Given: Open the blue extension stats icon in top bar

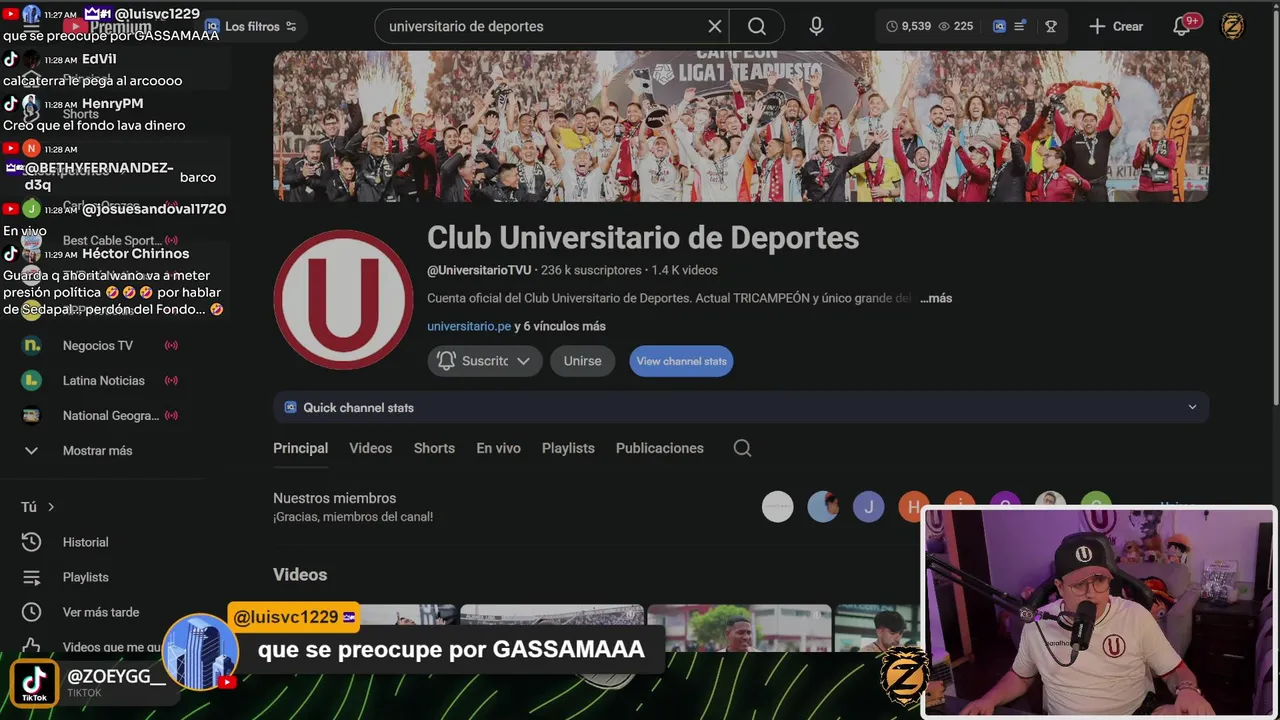Looking at the screenshot, I should click(999, 26).
